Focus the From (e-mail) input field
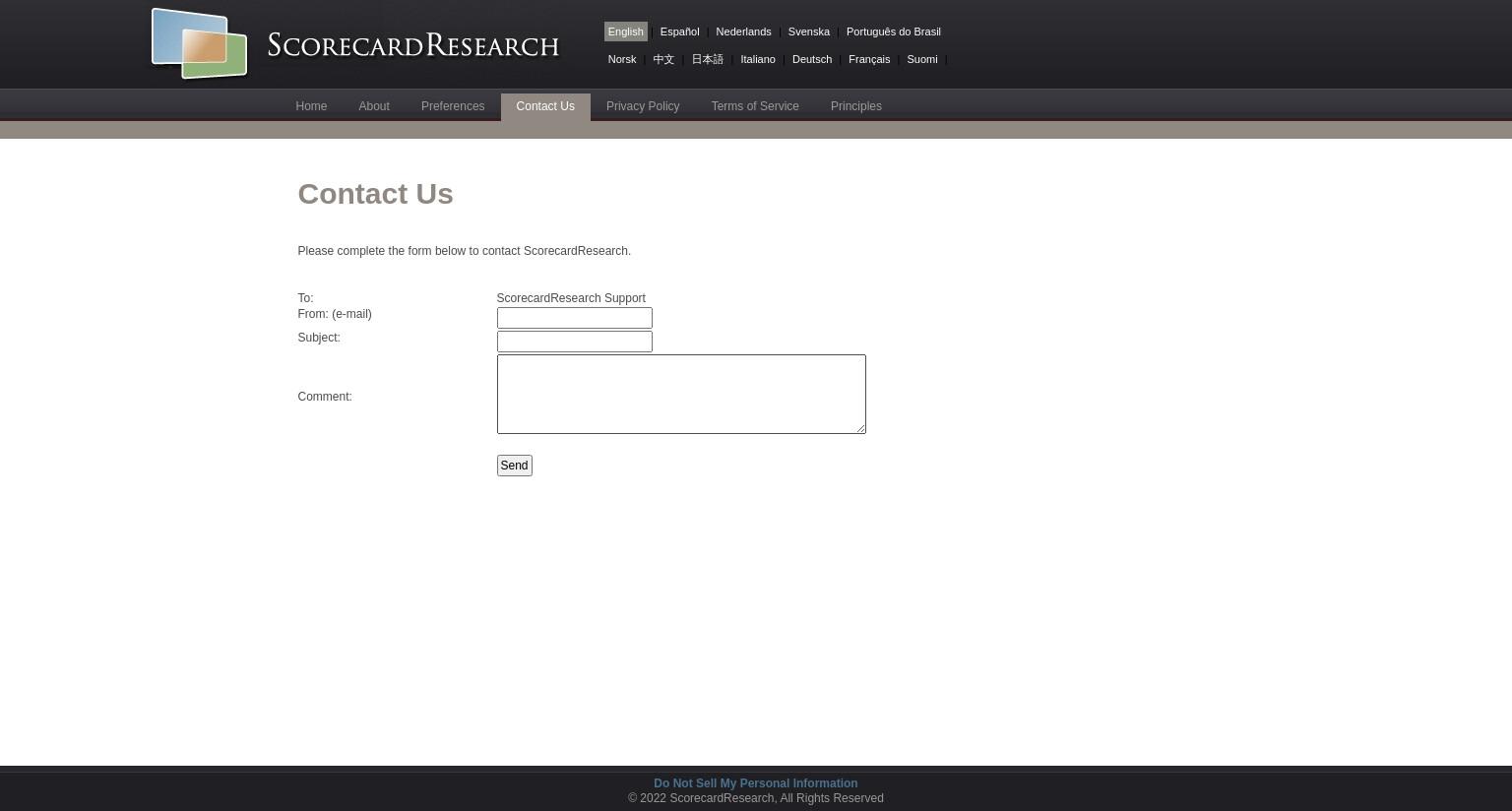Image resolution: width=1512 pixels, height=811 pixels. tap(575, 318)
